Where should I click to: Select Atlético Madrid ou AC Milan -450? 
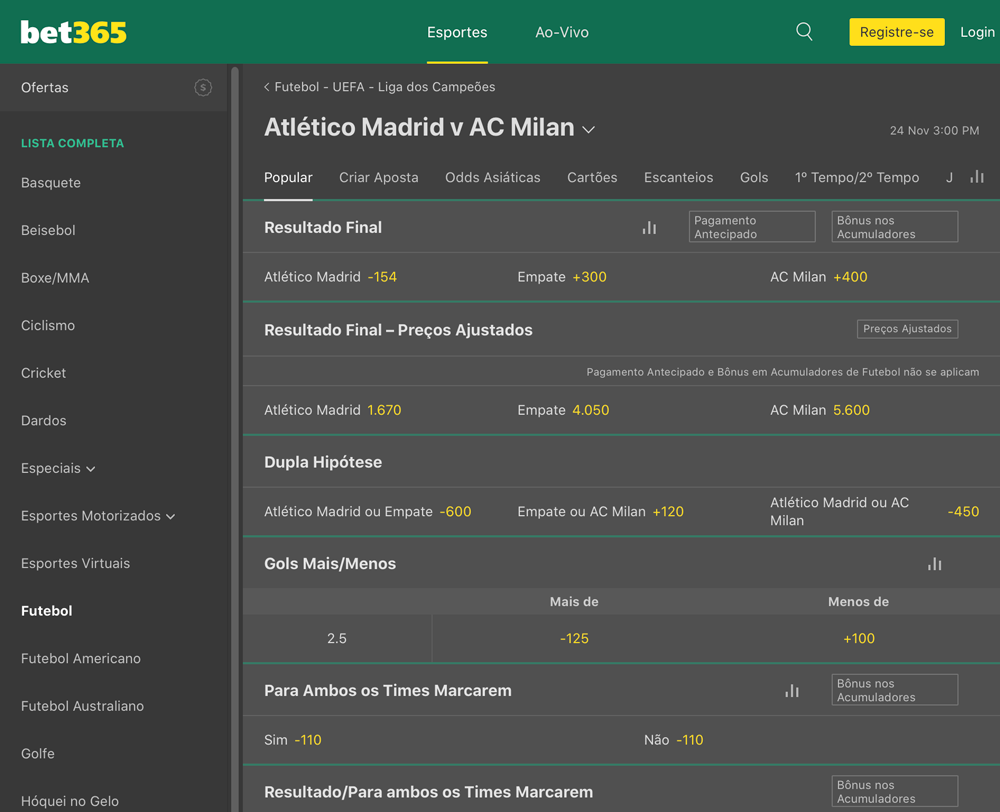click(874, 512)
